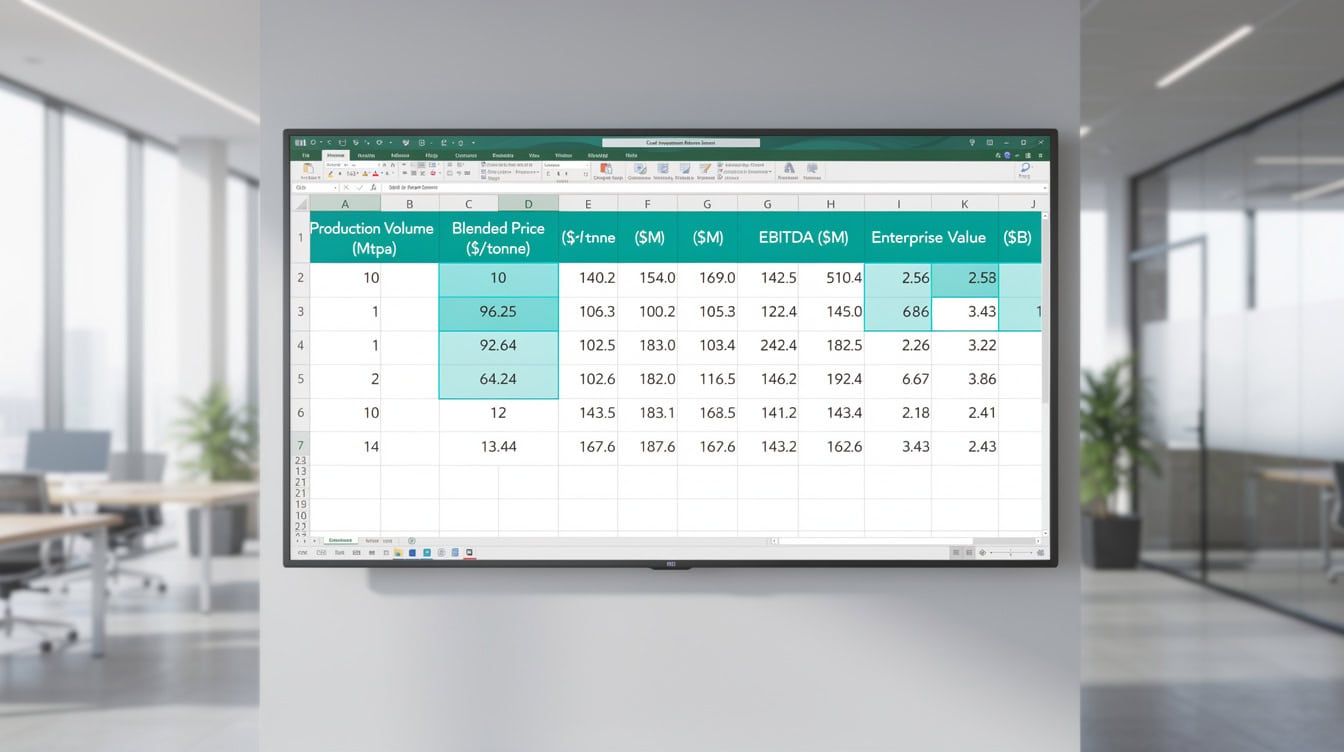Click the EBITDA ($M) header cell
Screen dimensions: 1344x752
800,238
